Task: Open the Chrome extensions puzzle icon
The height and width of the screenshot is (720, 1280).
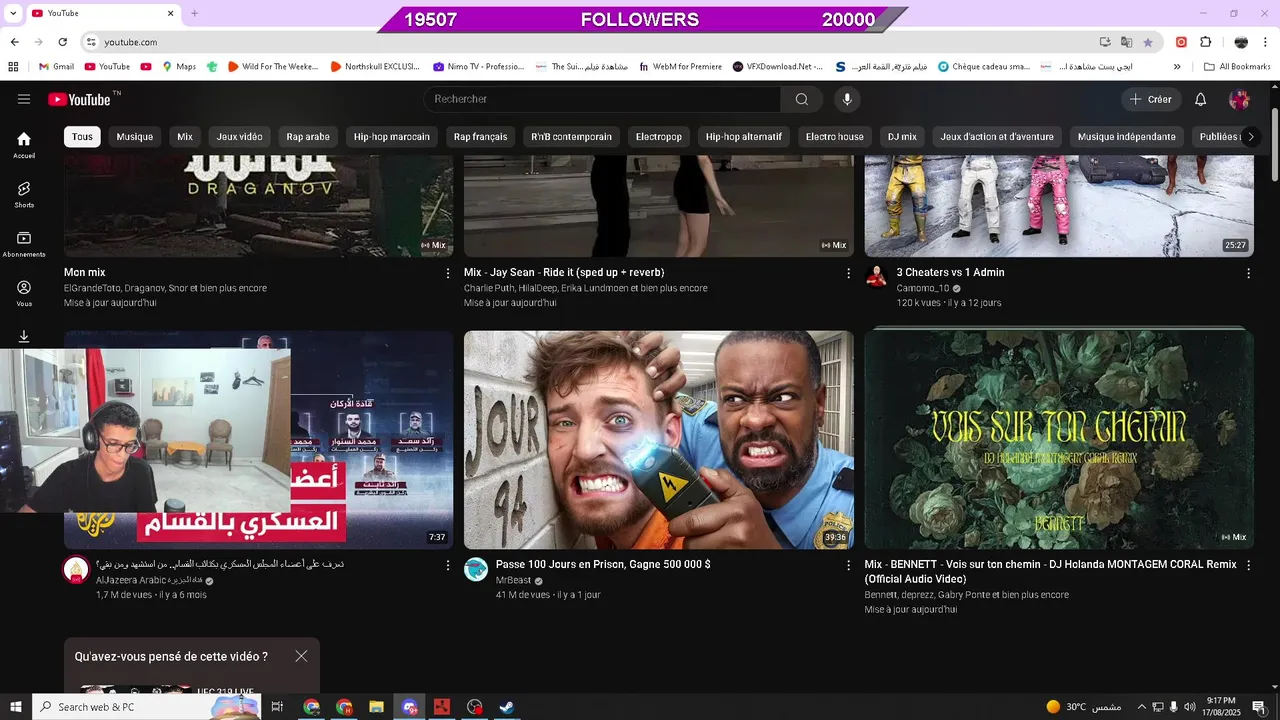Action: [1205, 42]
